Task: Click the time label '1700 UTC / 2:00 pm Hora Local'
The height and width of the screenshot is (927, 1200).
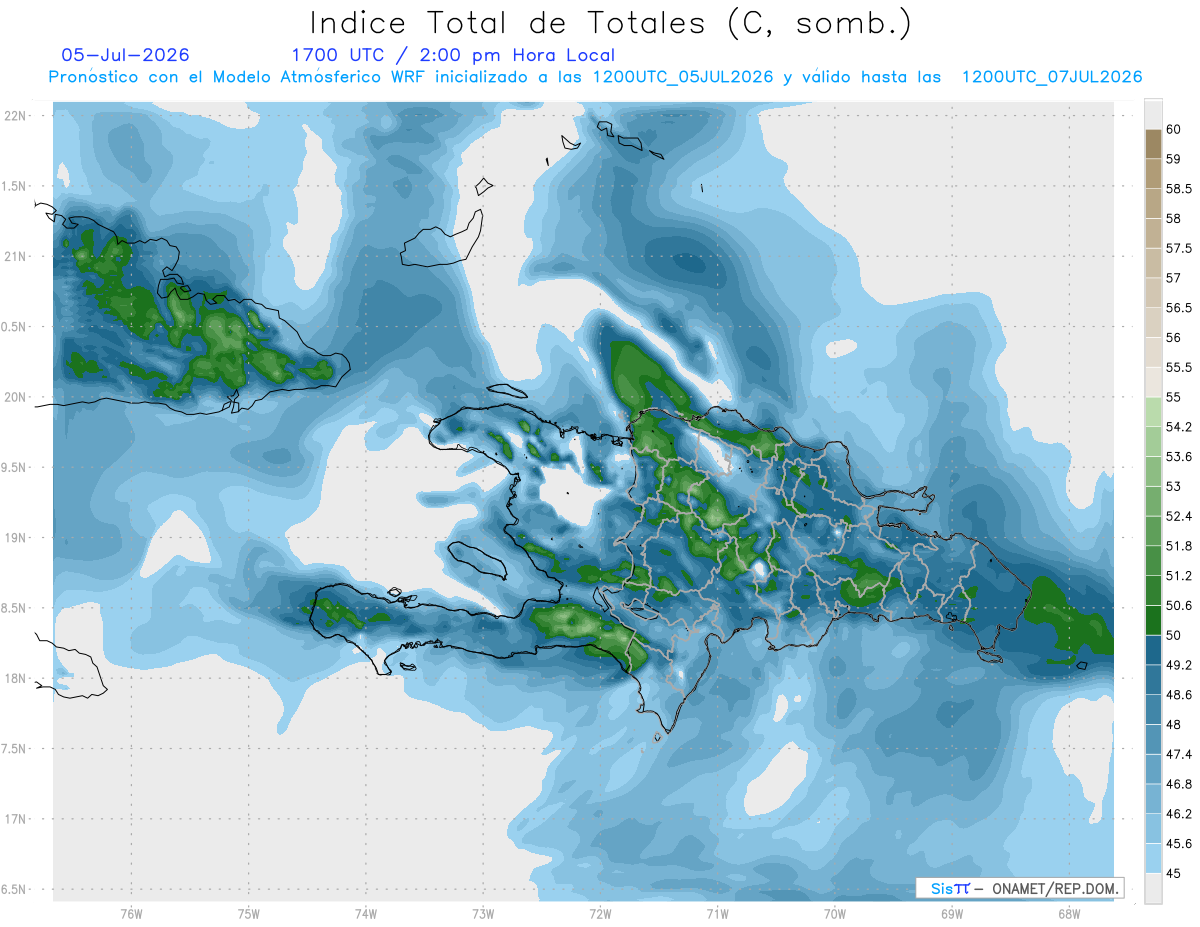Action: tap(453, 55)
